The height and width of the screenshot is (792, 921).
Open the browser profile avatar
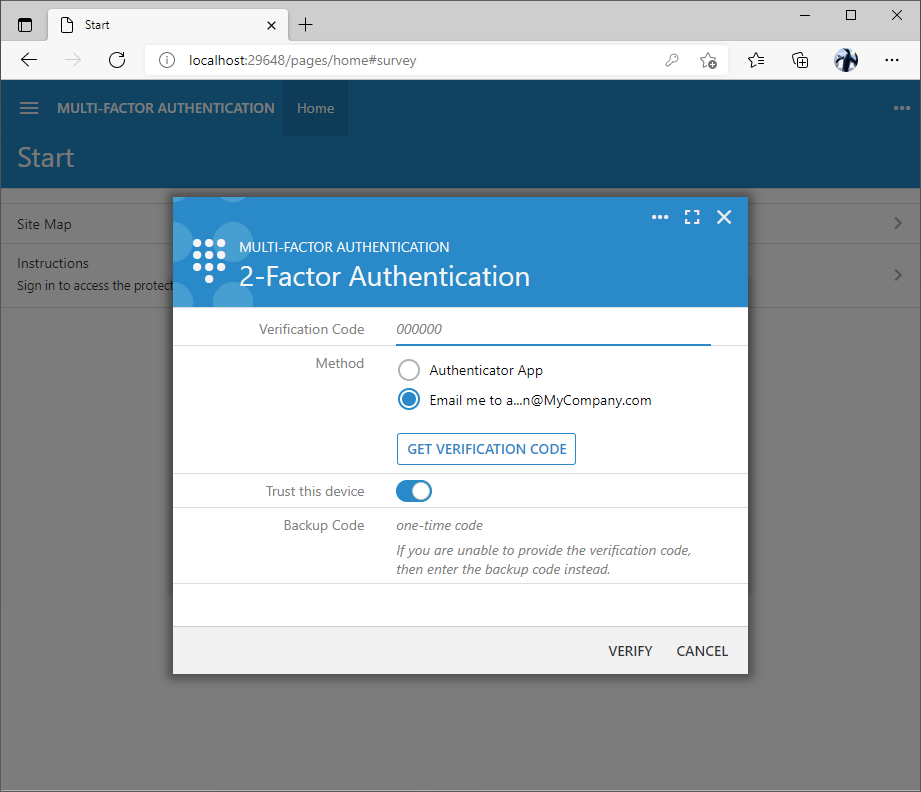point(846,60)
